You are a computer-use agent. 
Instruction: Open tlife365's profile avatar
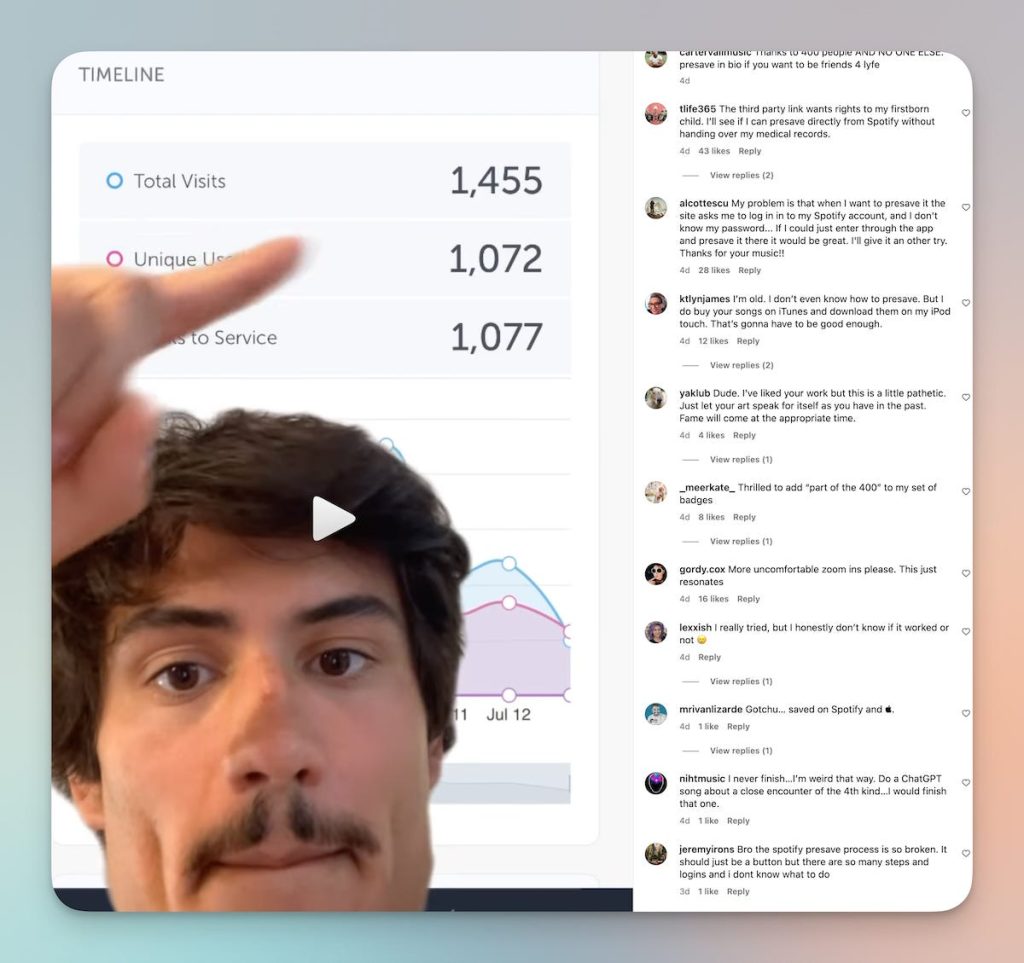(x=656, y=114)
